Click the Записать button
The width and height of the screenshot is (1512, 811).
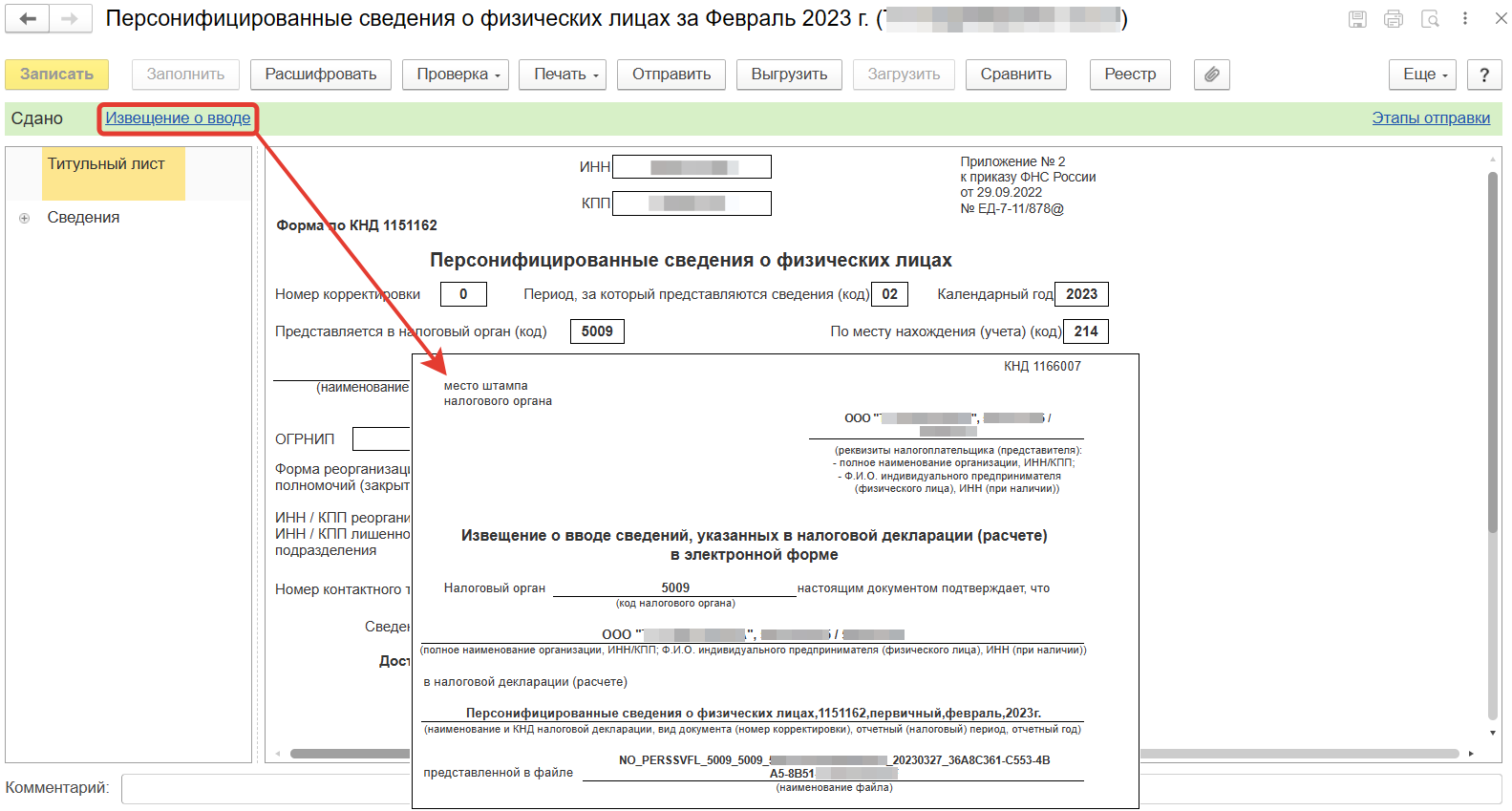(56, 75)
